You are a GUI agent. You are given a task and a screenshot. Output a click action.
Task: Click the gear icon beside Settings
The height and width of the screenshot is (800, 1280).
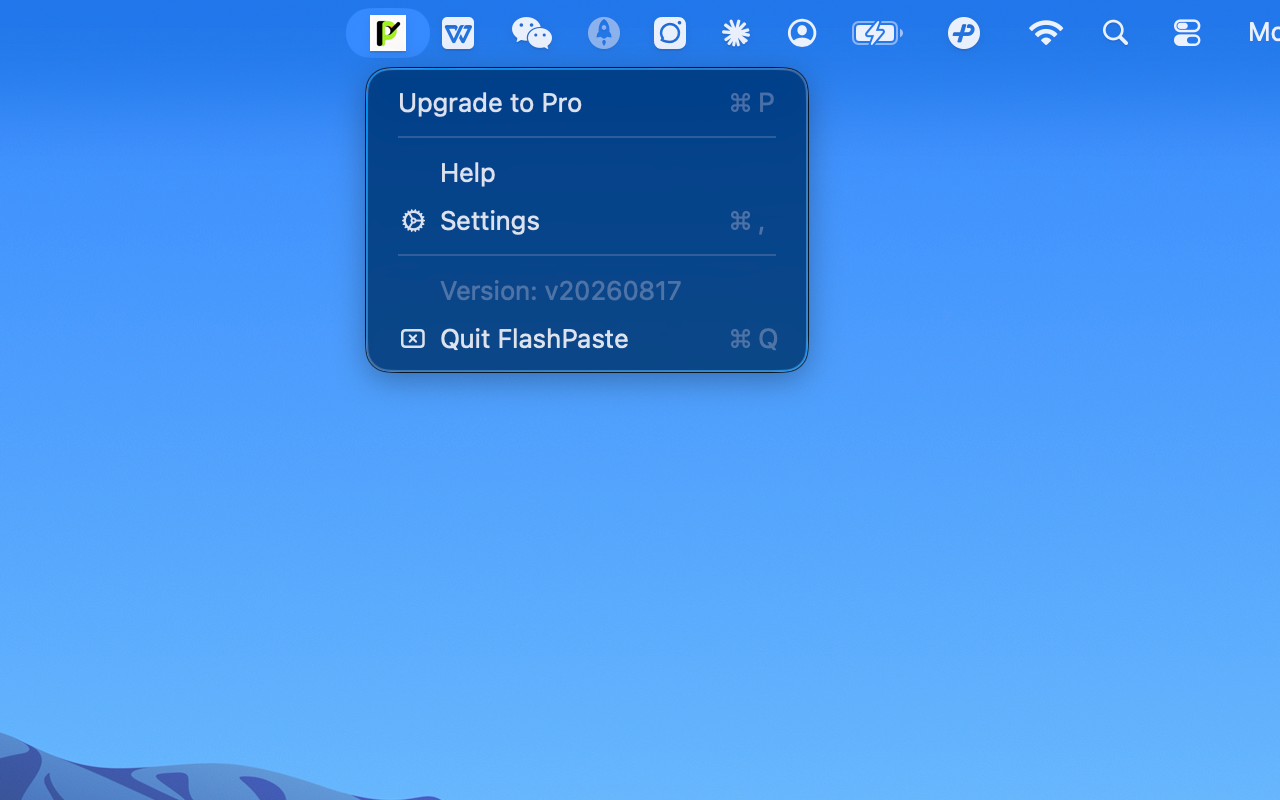coord(413,221)
